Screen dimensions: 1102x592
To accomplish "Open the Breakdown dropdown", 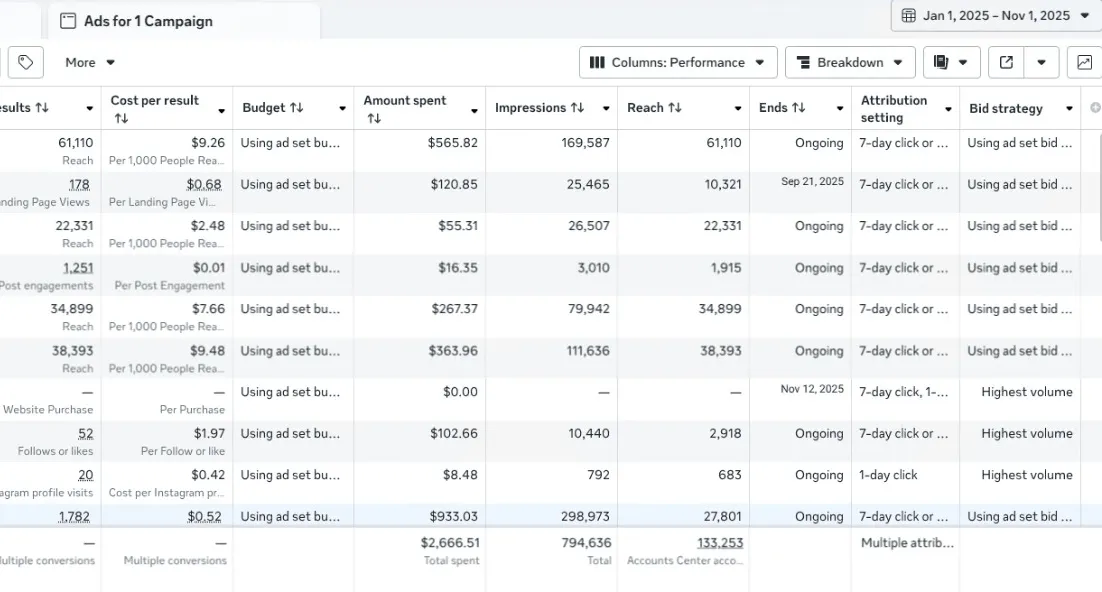I will [x=850, y=63].
